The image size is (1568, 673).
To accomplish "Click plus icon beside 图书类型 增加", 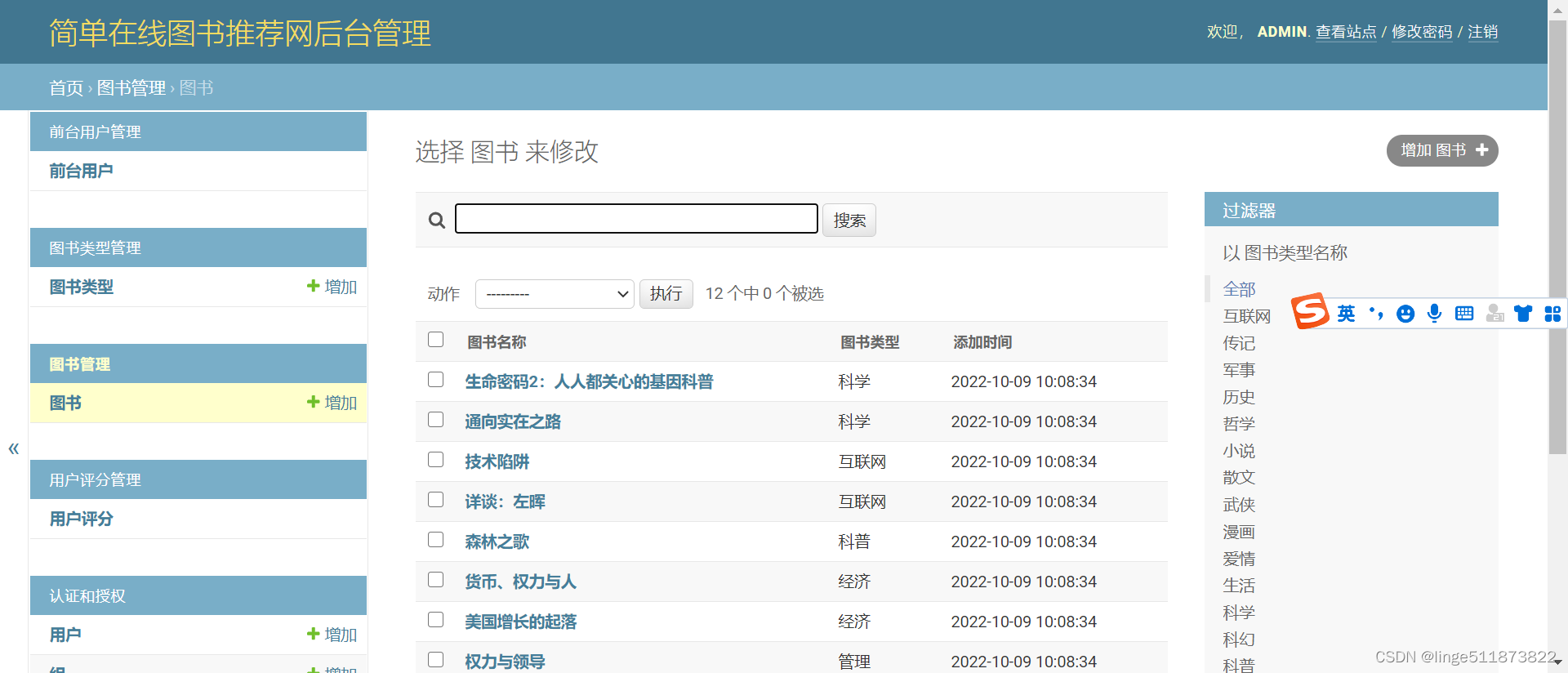I will click(x=313, y=286).
